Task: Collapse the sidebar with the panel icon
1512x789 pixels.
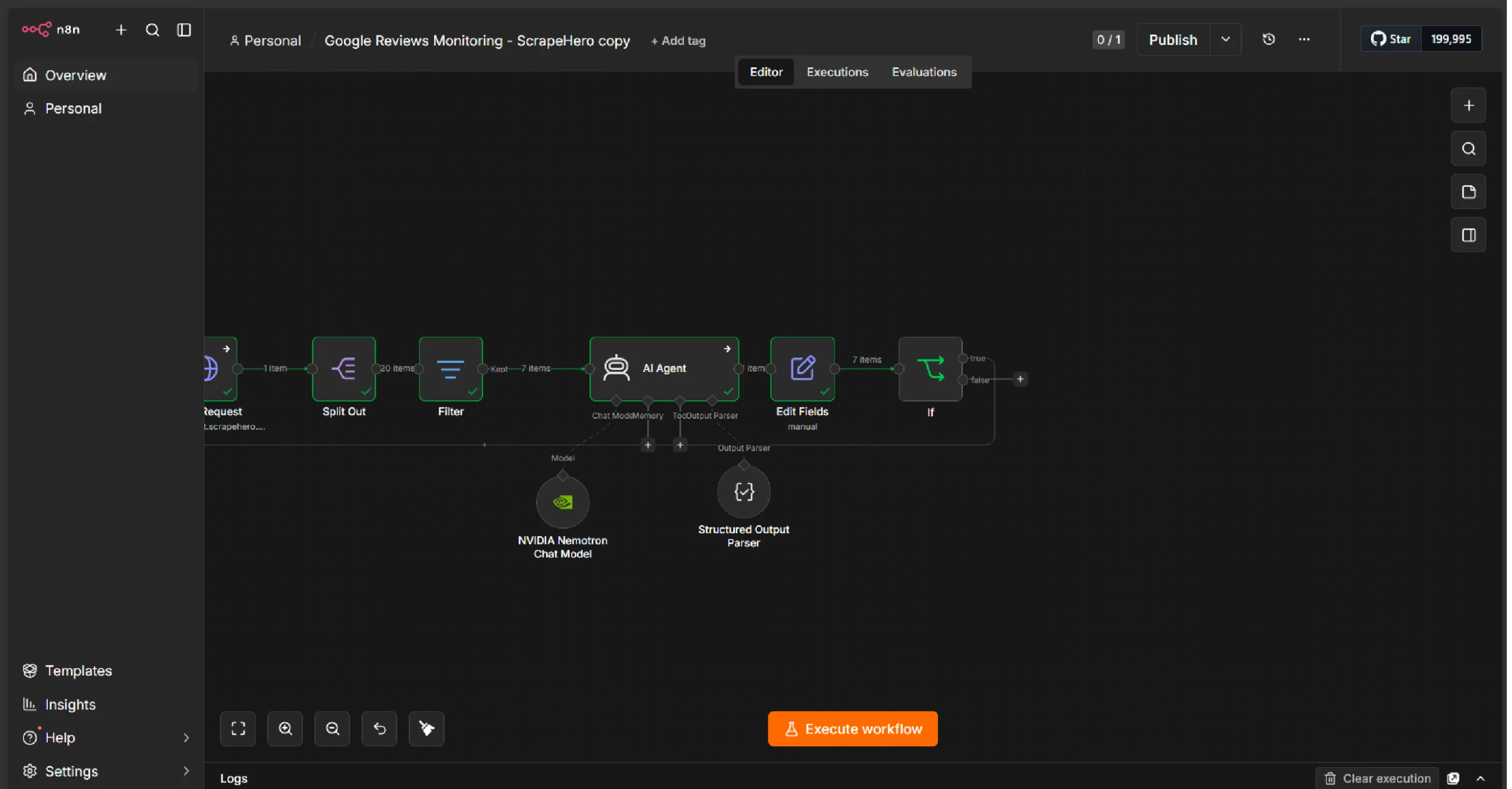Action: pyautogui.click(x=184, y=30)
